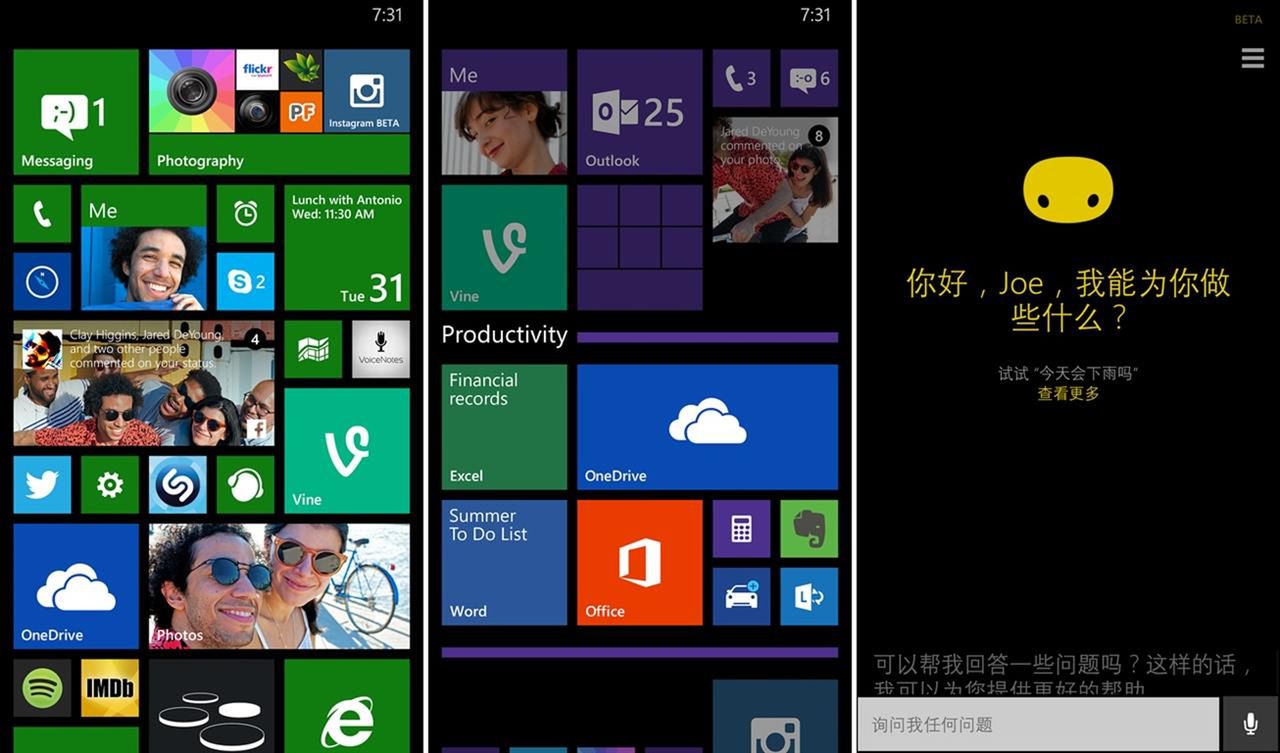
Task: Tap the 查看更多 link in Cortana
Action: tap(1068, 394)
